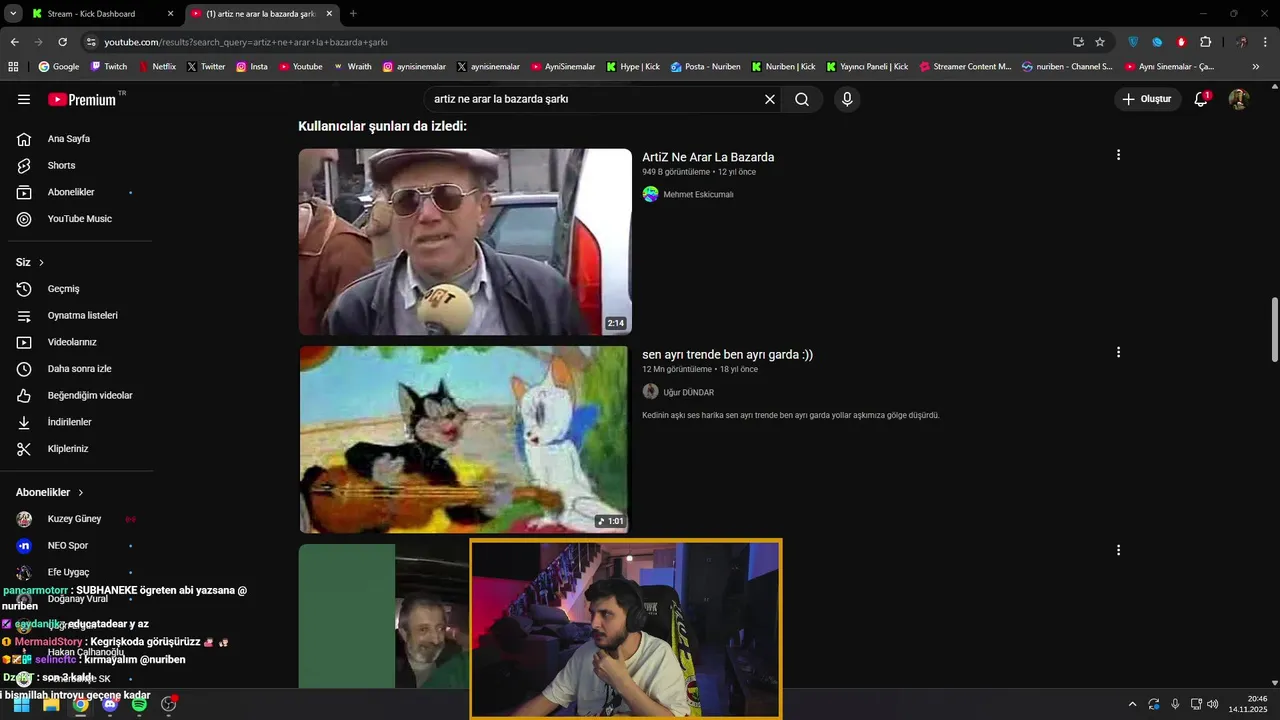This screenshot has width=1280, height=720.
Task: Visit Mehmet Eskicumalı channel
Action: pyautogui.click(x=698, y=195)
